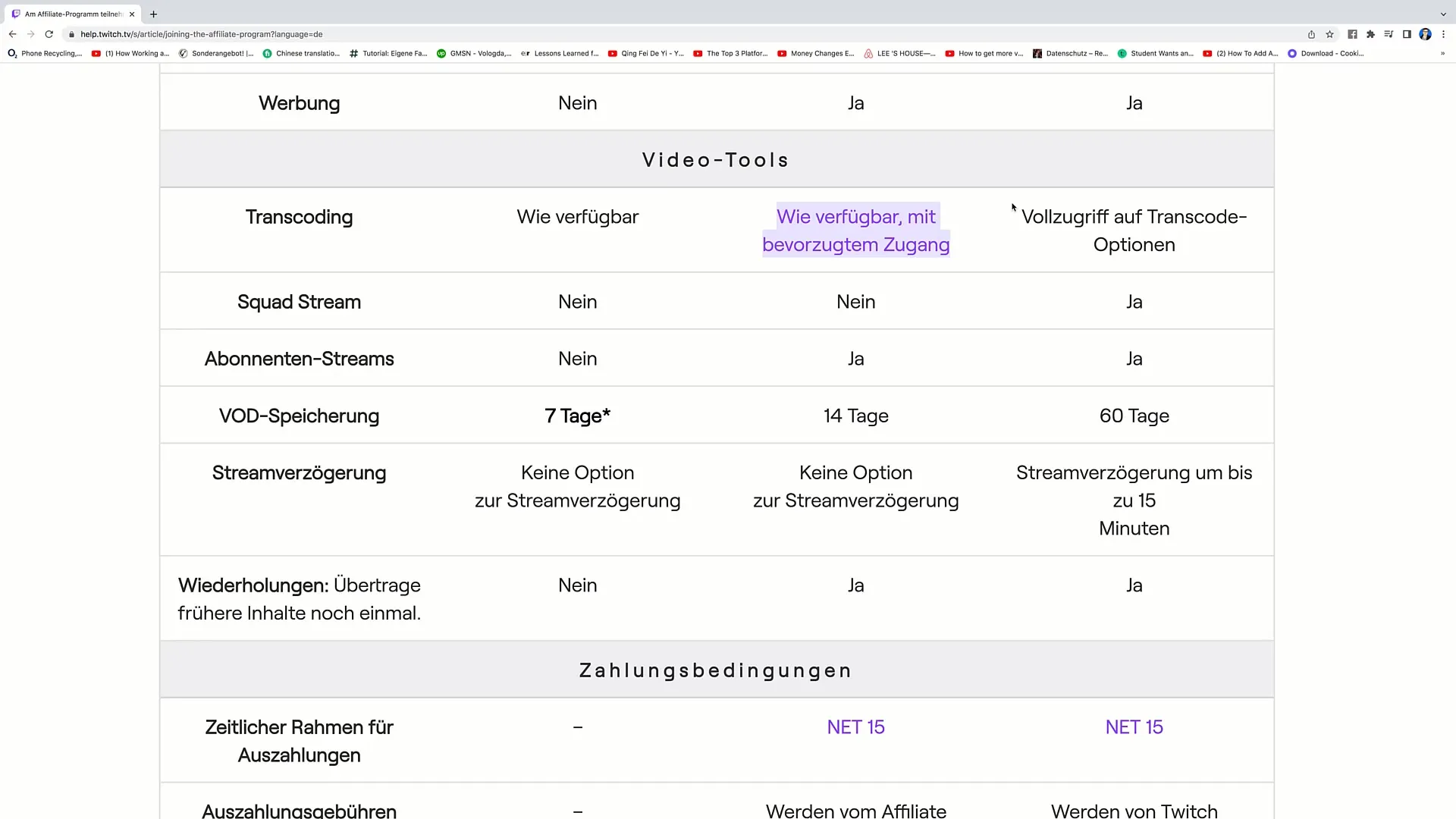Expand the tab search chevron
Viewport: 1456px width, 819px height.
[x=1443, y=14]
